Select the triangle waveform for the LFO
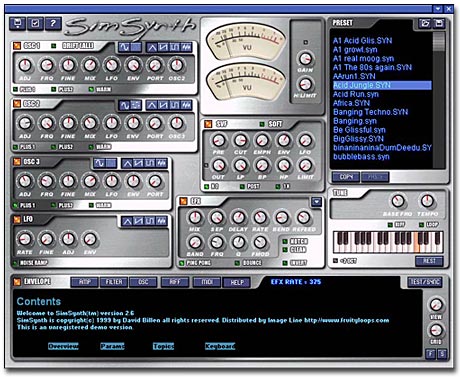This screenshot has height=377, width=460. coord(127,221)
